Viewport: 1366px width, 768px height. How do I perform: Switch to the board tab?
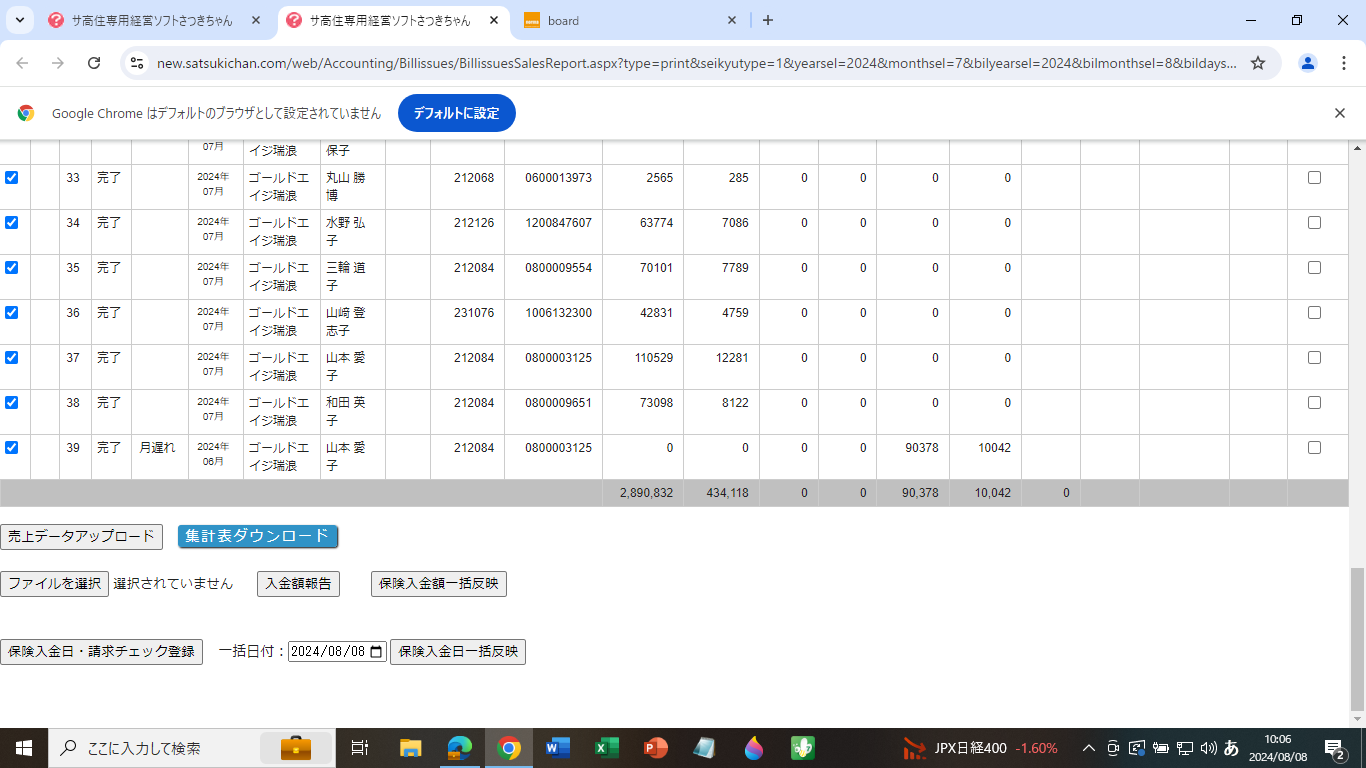point(630,20)
